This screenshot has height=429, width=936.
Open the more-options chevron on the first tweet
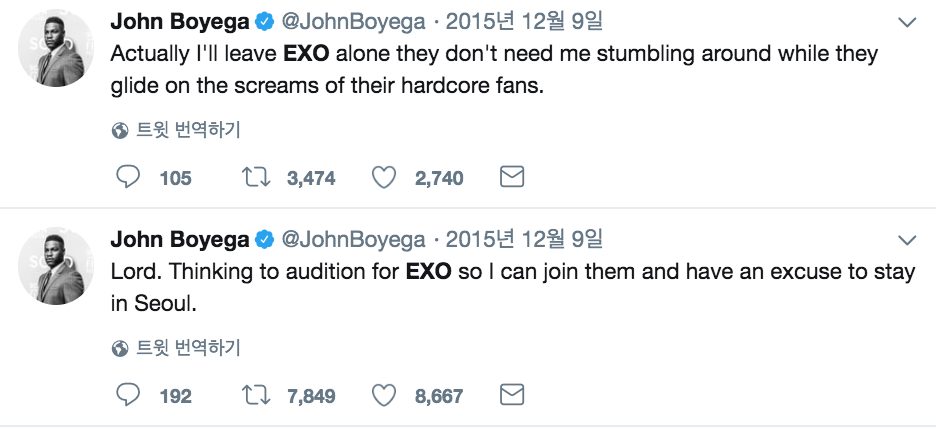coord(907,22)
